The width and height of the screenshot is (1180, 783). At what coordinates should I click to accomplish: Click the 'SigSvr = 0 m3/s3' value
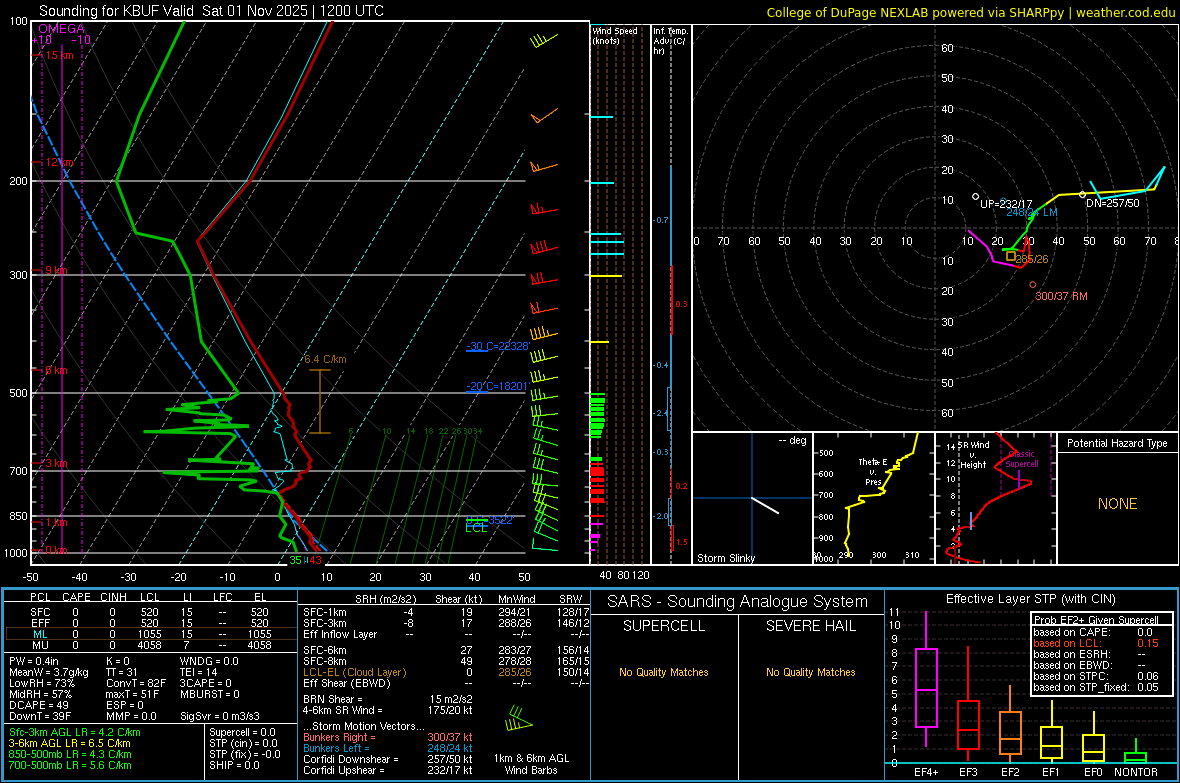(220, 717)
